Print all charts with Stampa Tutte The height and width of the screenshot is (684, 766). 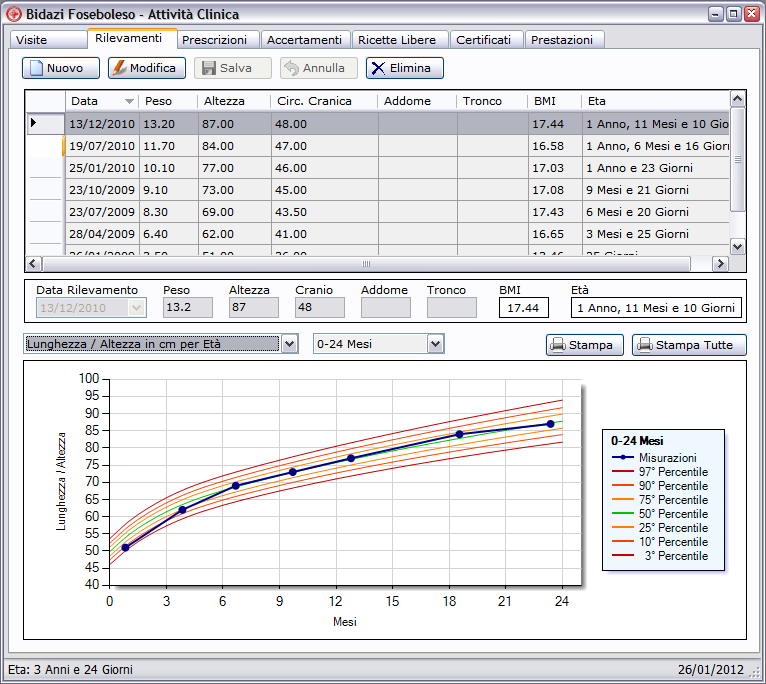pyautogui.click(x=688, y=345)
